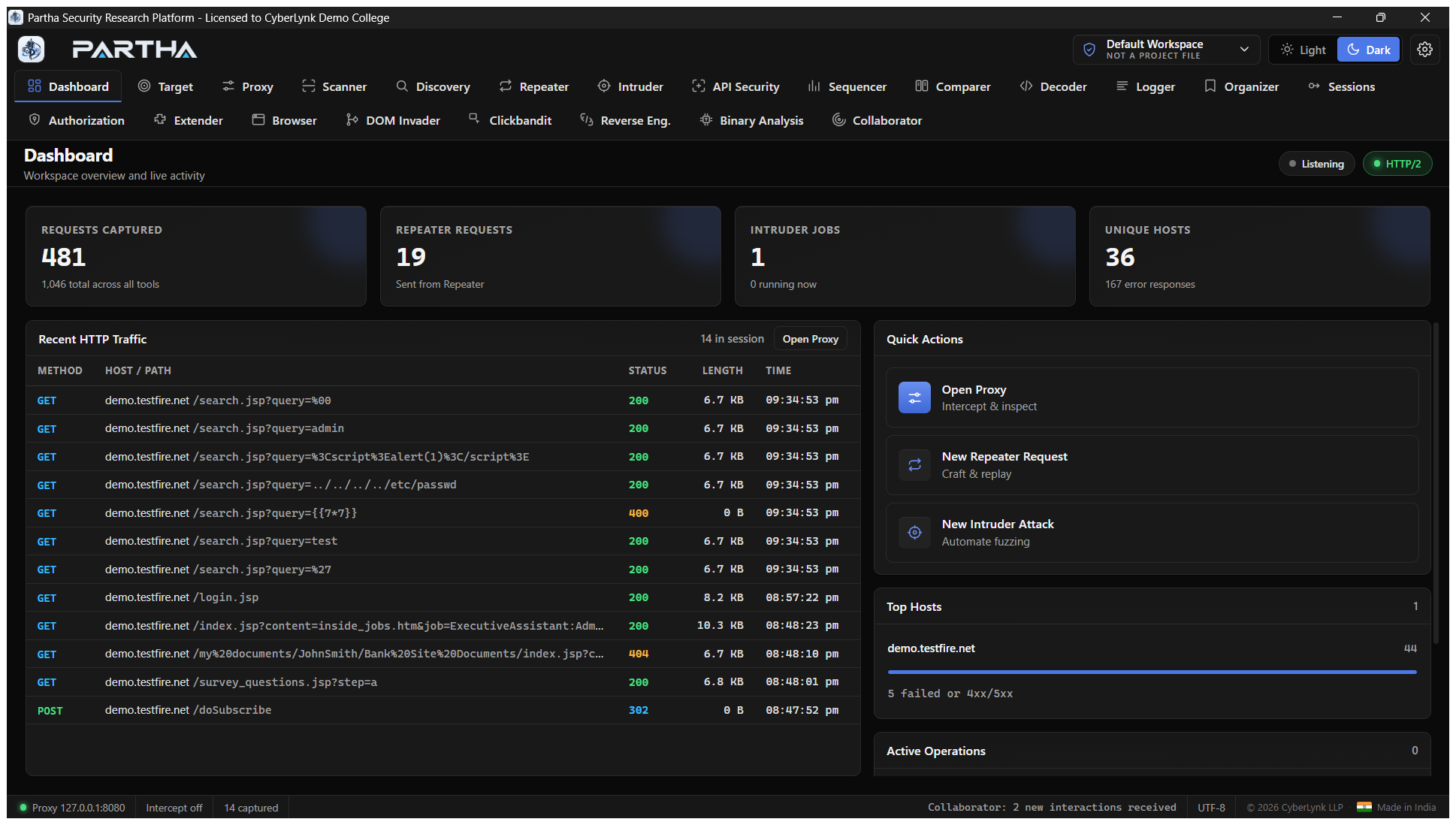This screenshot has width=1456, height=825.
Task: Open the Unique Hosts stat card
Action: [1260, 256]
